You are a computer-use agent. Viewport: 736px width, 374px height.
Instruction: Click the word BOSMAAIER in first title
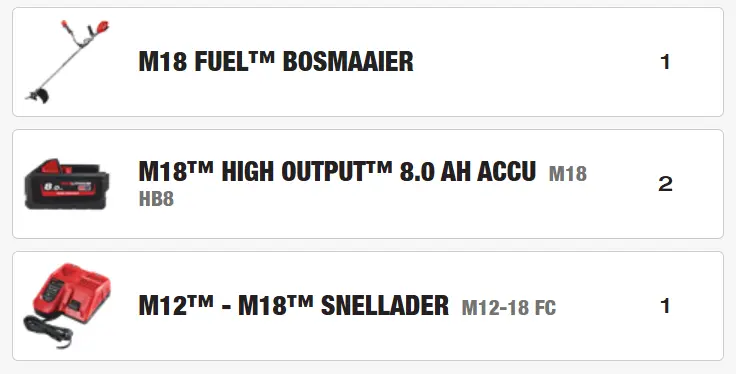pyautogui.click(x=348, y=61)
